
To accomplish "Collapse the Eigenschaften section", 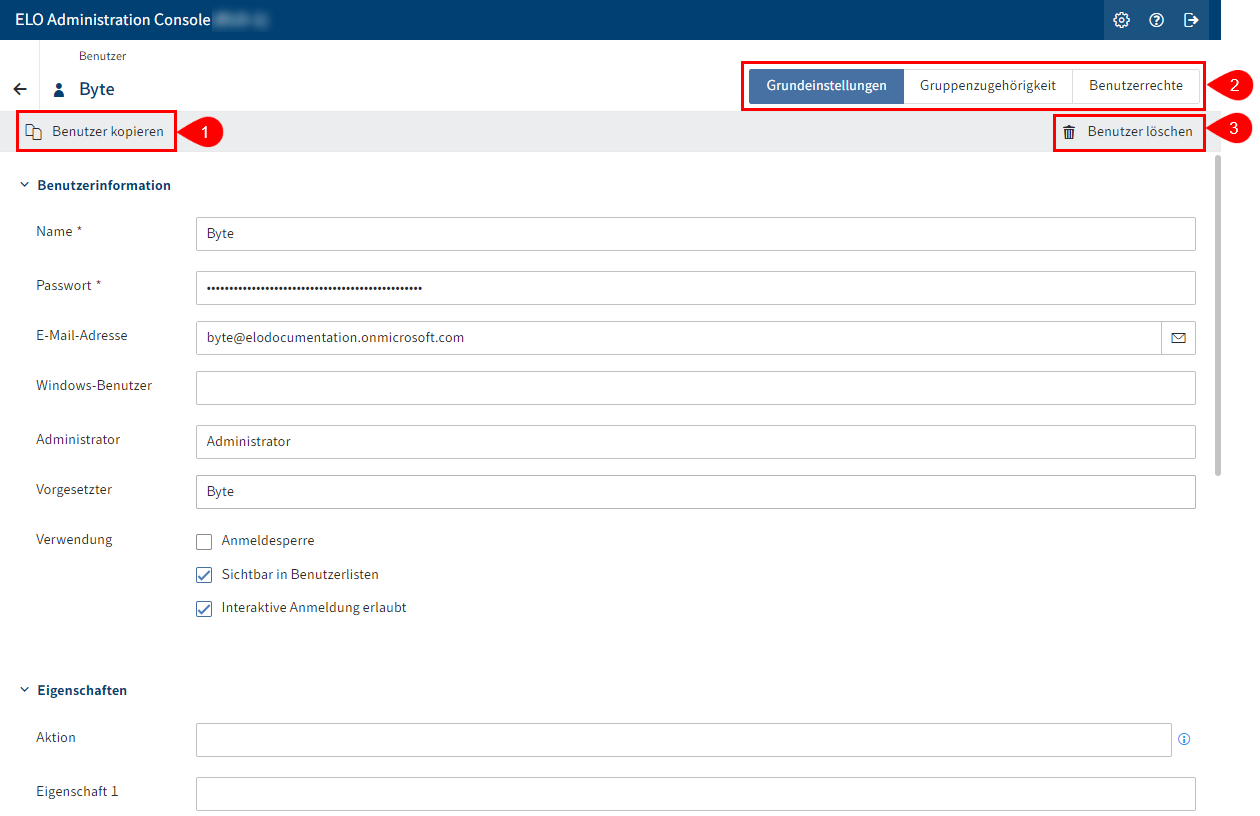I will [23, 690].
